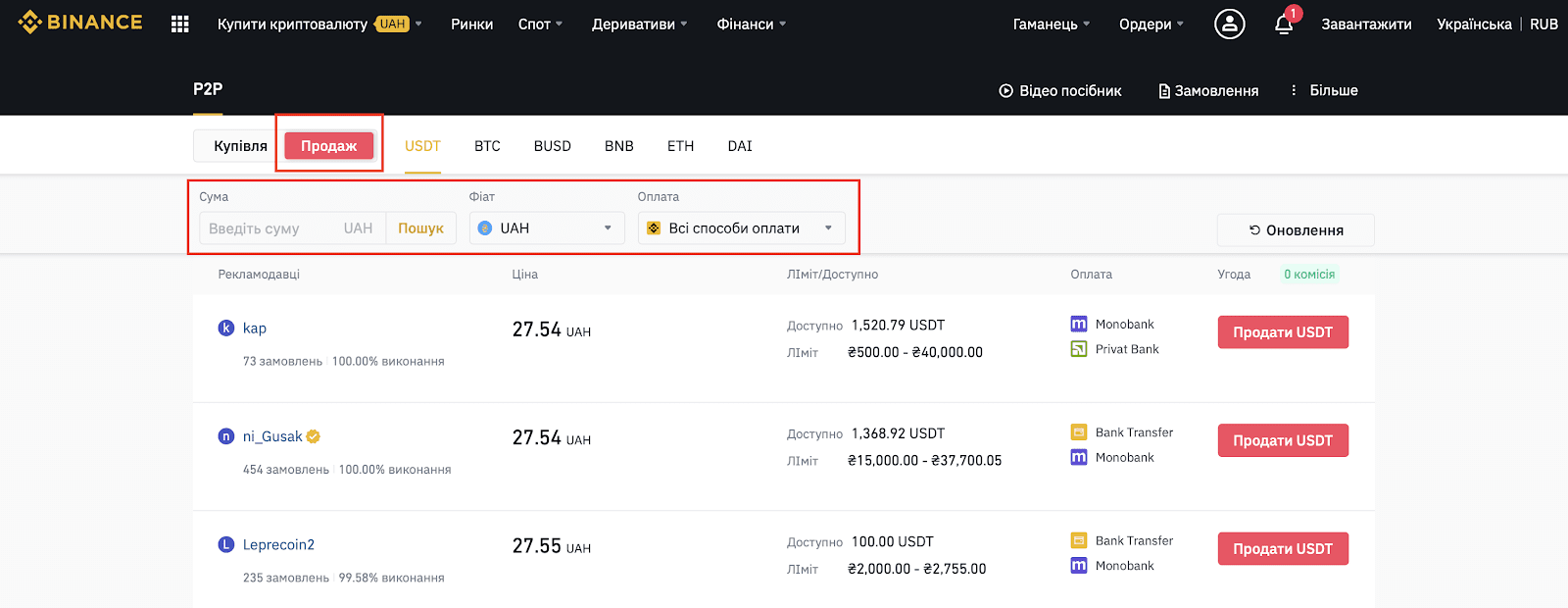Select the BUSD coin tab
Screen dimensions: 1568x608
(553, 146)
